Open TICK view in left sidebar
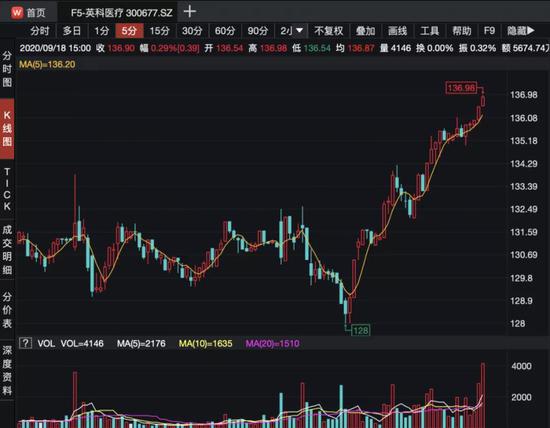 coord(7,189)
